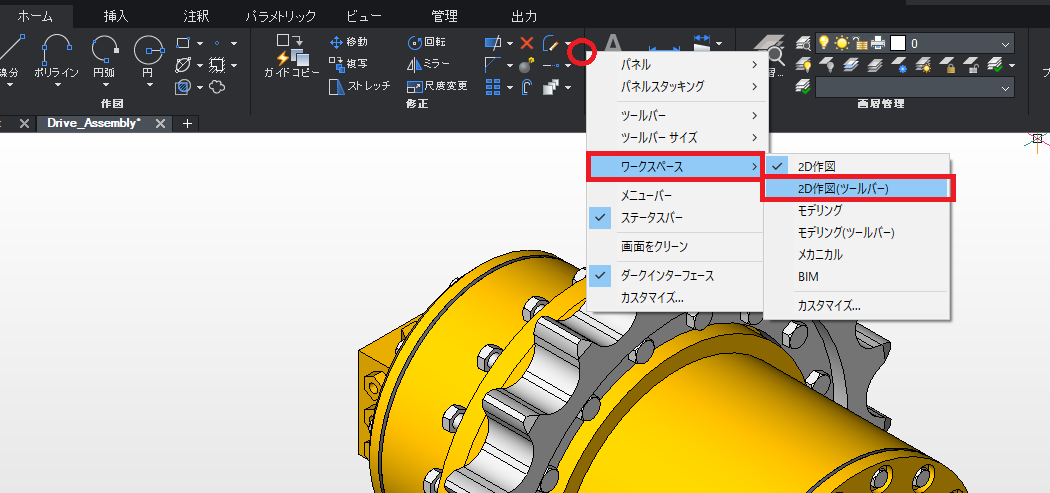The width and height of the screenshot is (1050, 493).
Task: Click the bomb Explode icon
Action: tap(527, 65)
